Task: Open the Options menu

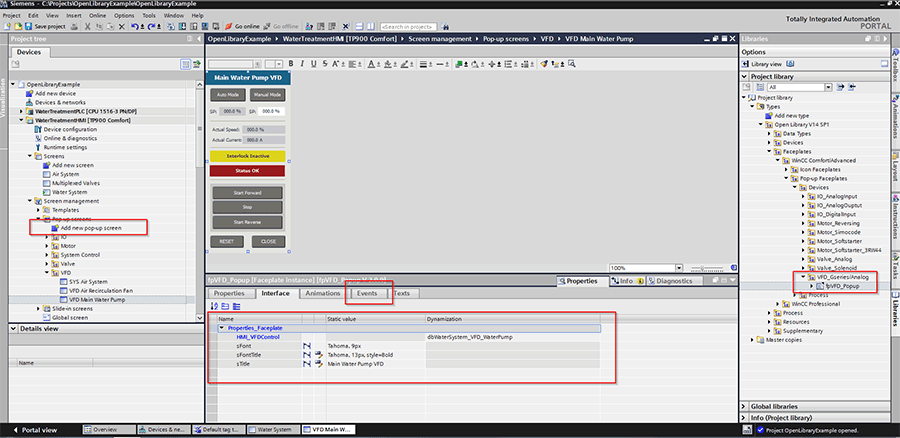Action: [x=124, y=15]
